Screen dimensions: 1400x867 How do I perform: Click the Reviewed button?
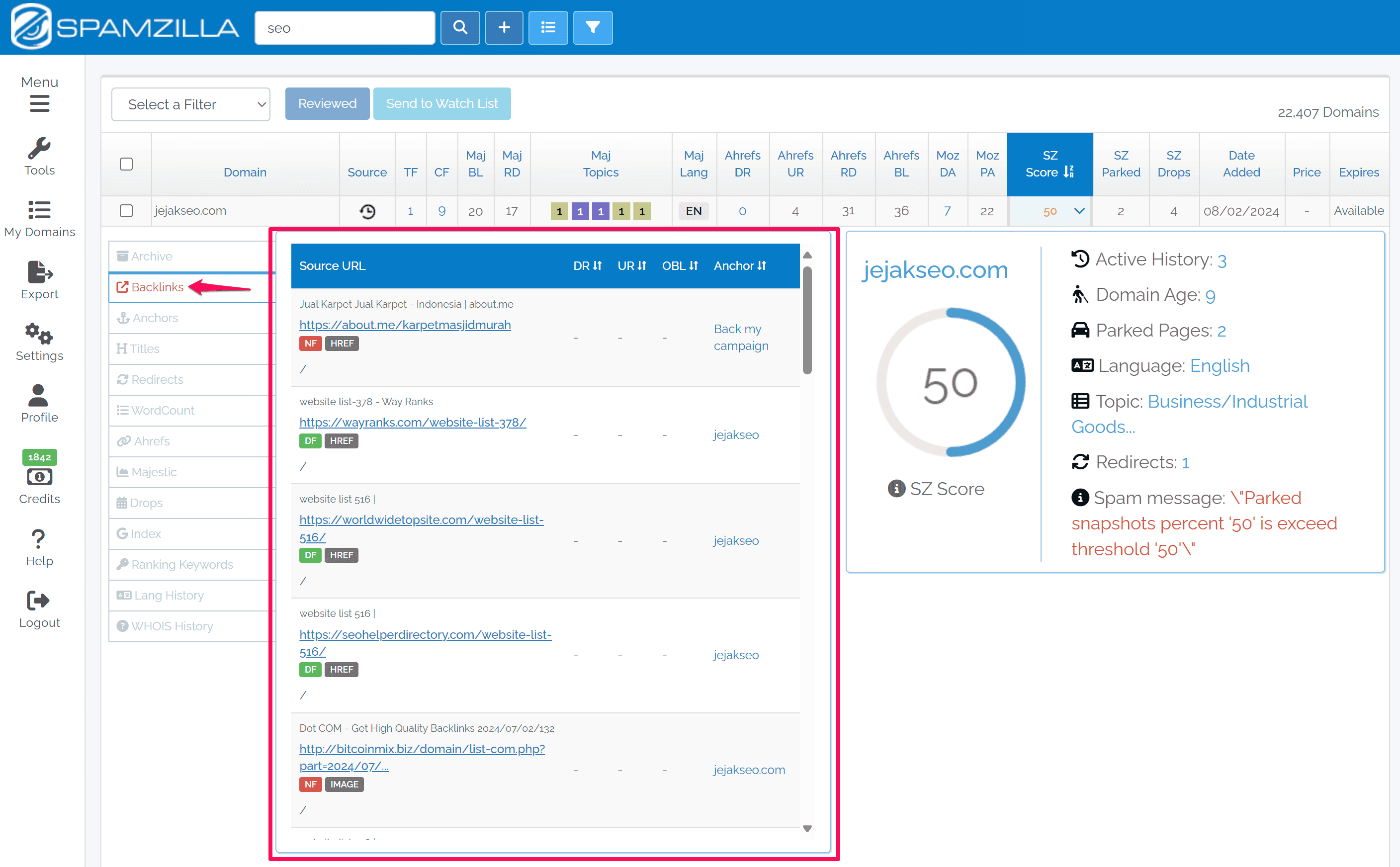327,104
